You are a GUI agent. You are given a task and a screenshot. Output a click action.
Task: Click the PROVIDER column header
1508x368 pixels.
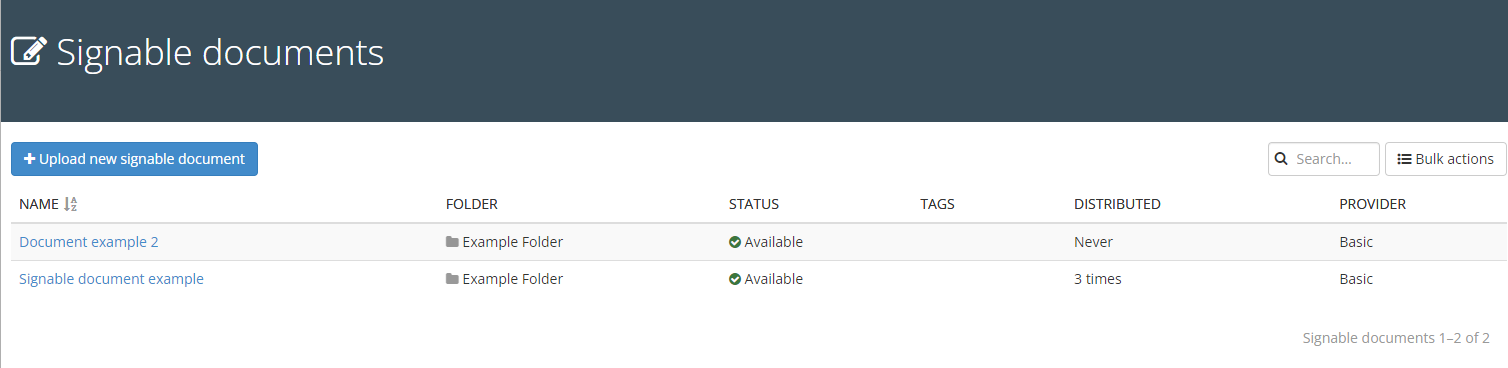(x=1373, y=204)
